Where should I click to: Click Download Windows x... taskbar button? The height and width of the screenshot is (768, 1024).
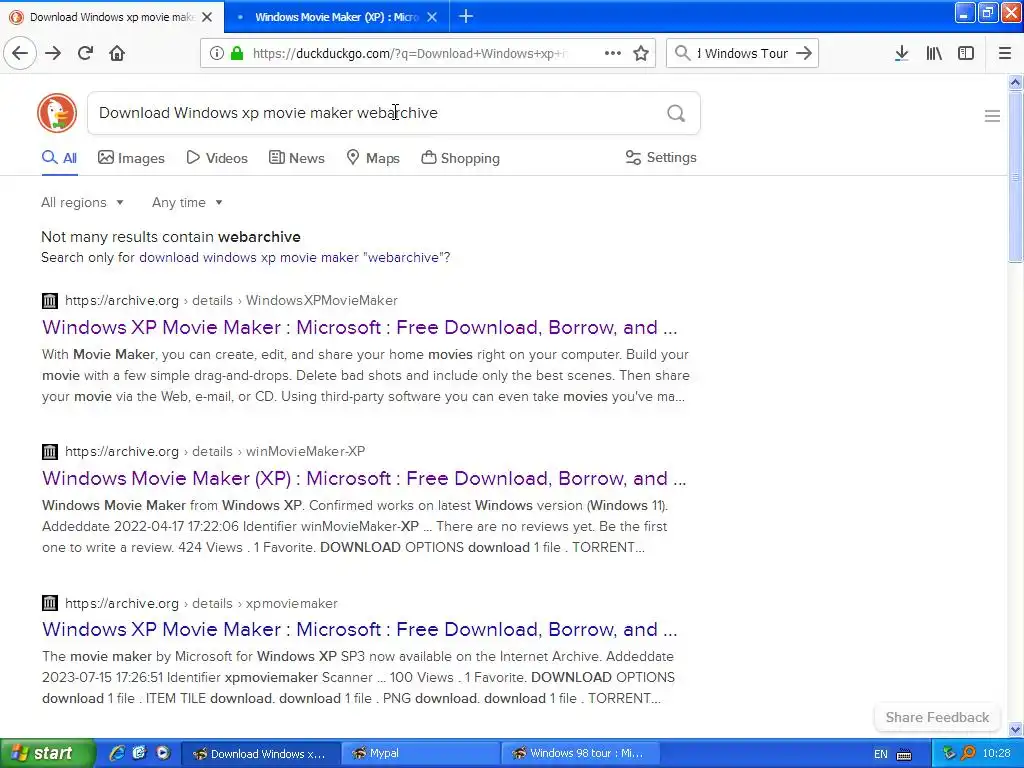[x=259, y=753]
